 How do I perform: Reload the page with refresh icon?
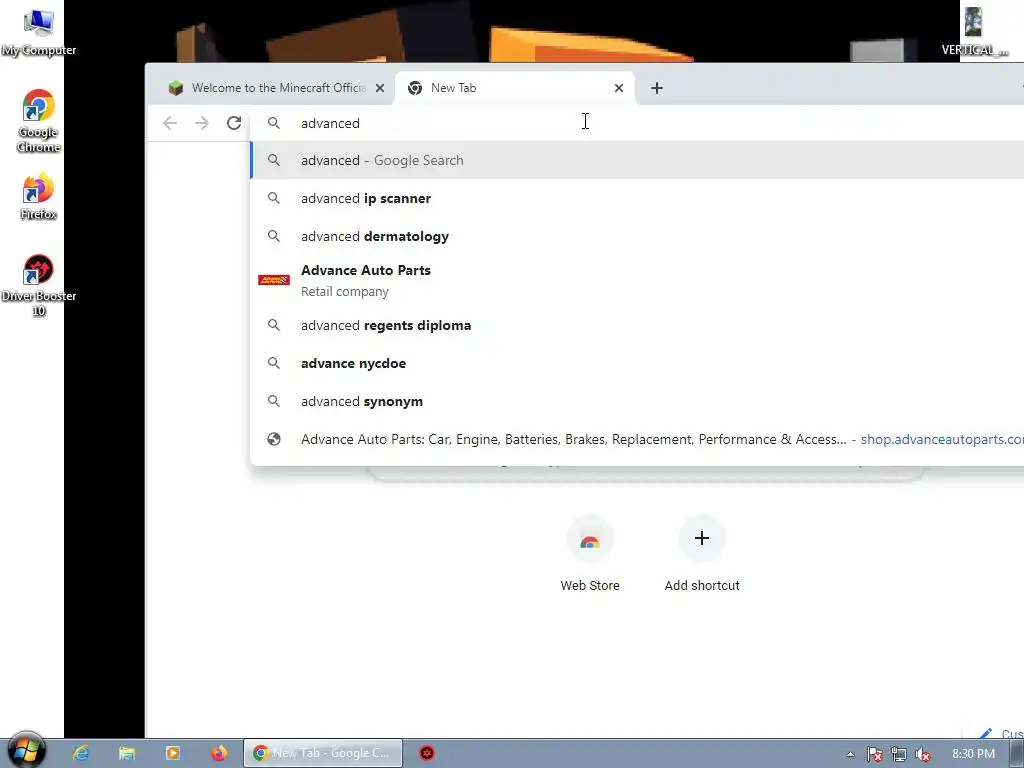(x=234, y=123)
